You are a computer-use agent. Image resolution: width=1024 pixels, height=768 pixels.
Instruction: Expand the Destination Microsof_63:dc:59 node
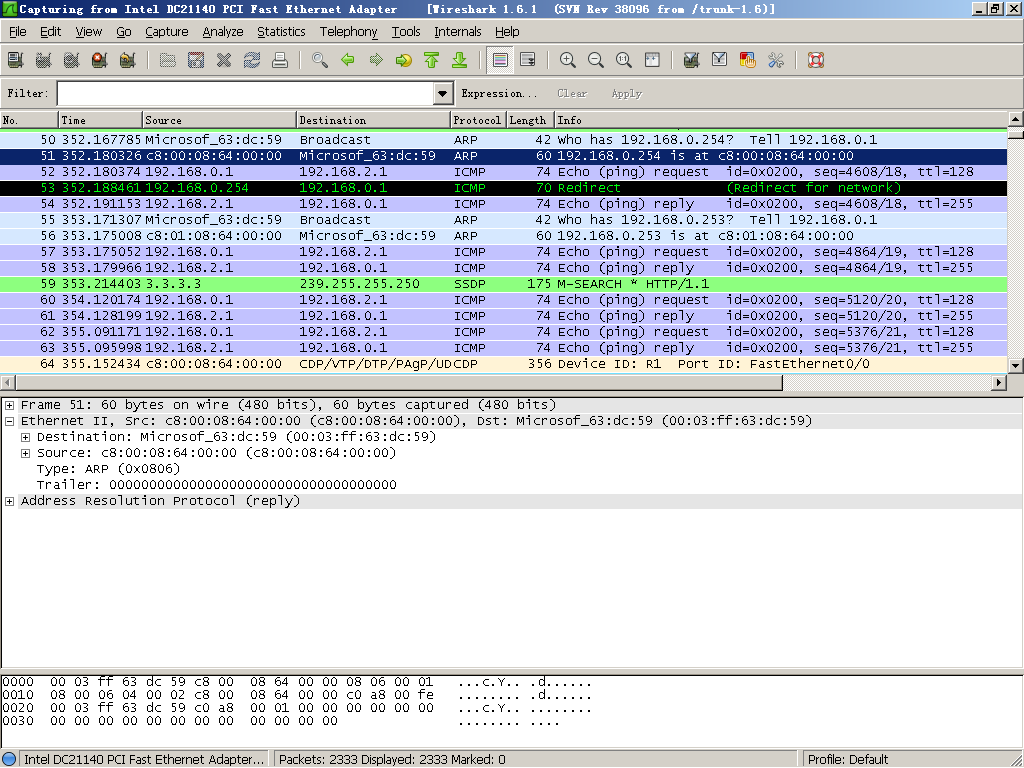tap(25, 438)
